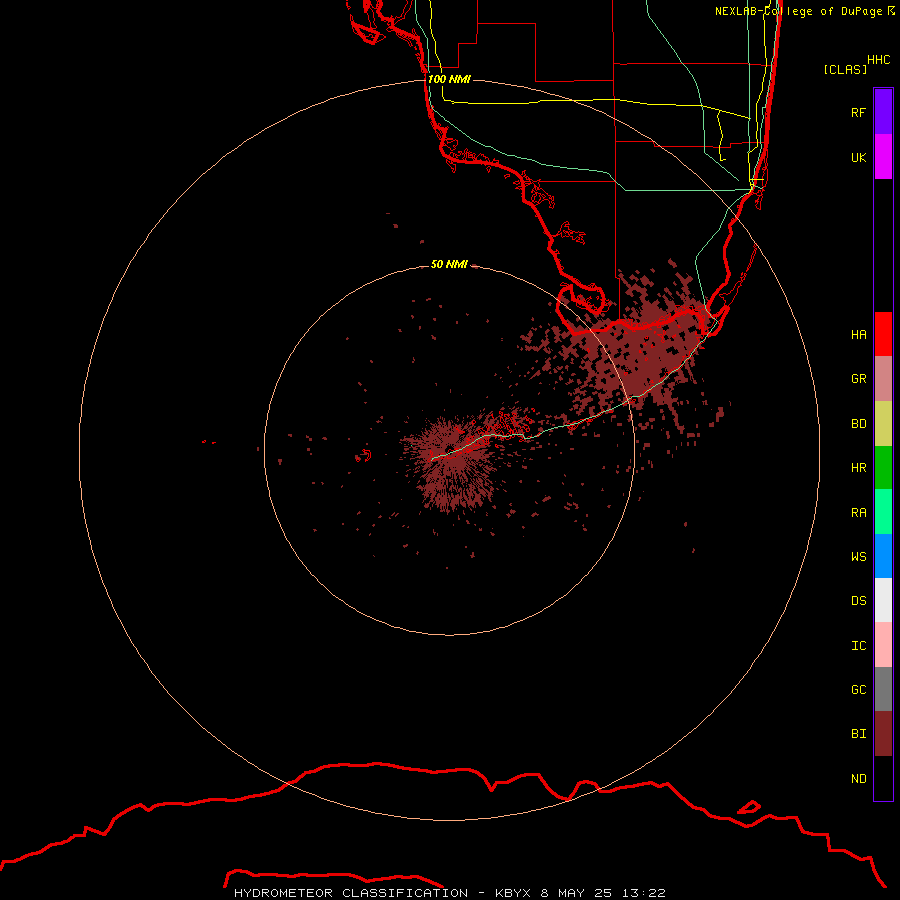Click the IC light pink legend swatch

883,645
